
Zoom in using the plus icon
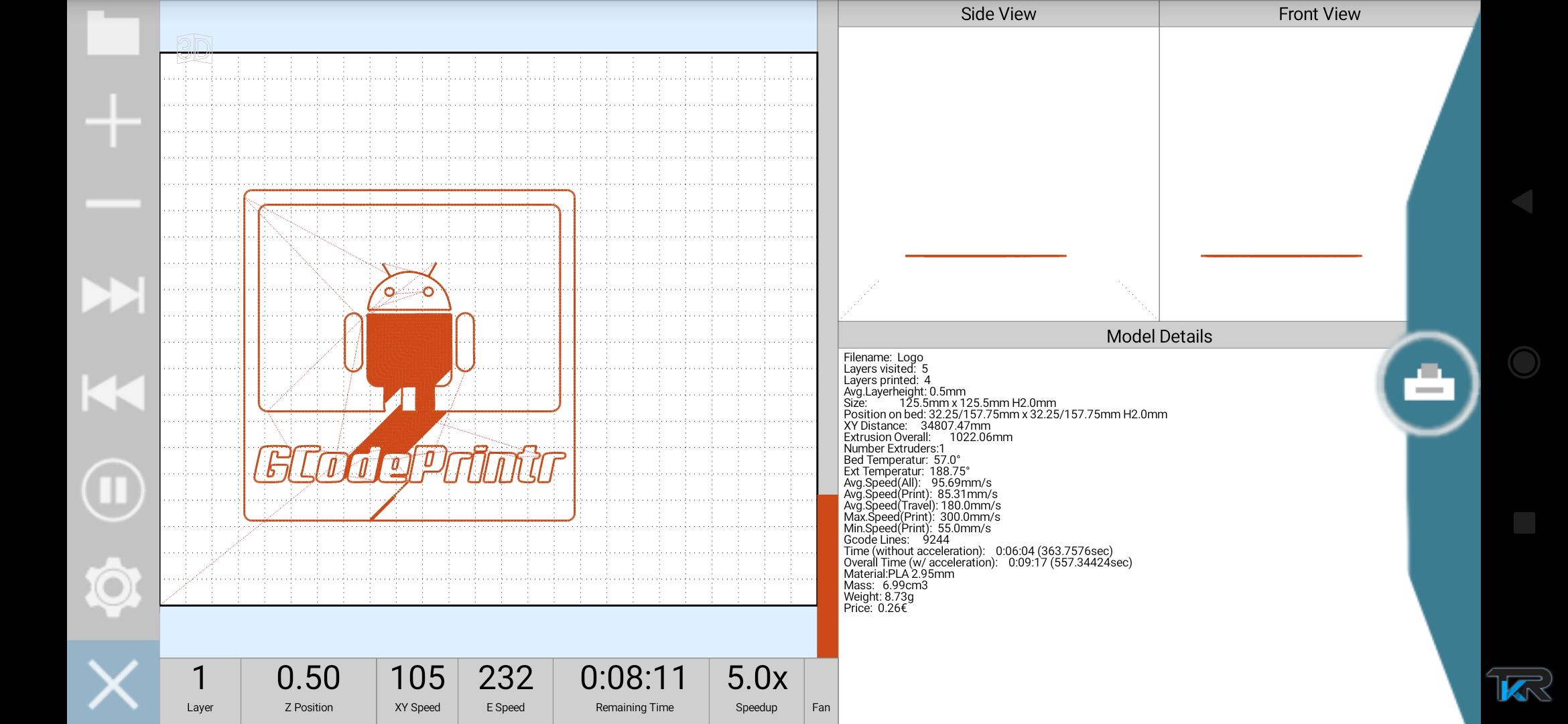click(113, 120)
